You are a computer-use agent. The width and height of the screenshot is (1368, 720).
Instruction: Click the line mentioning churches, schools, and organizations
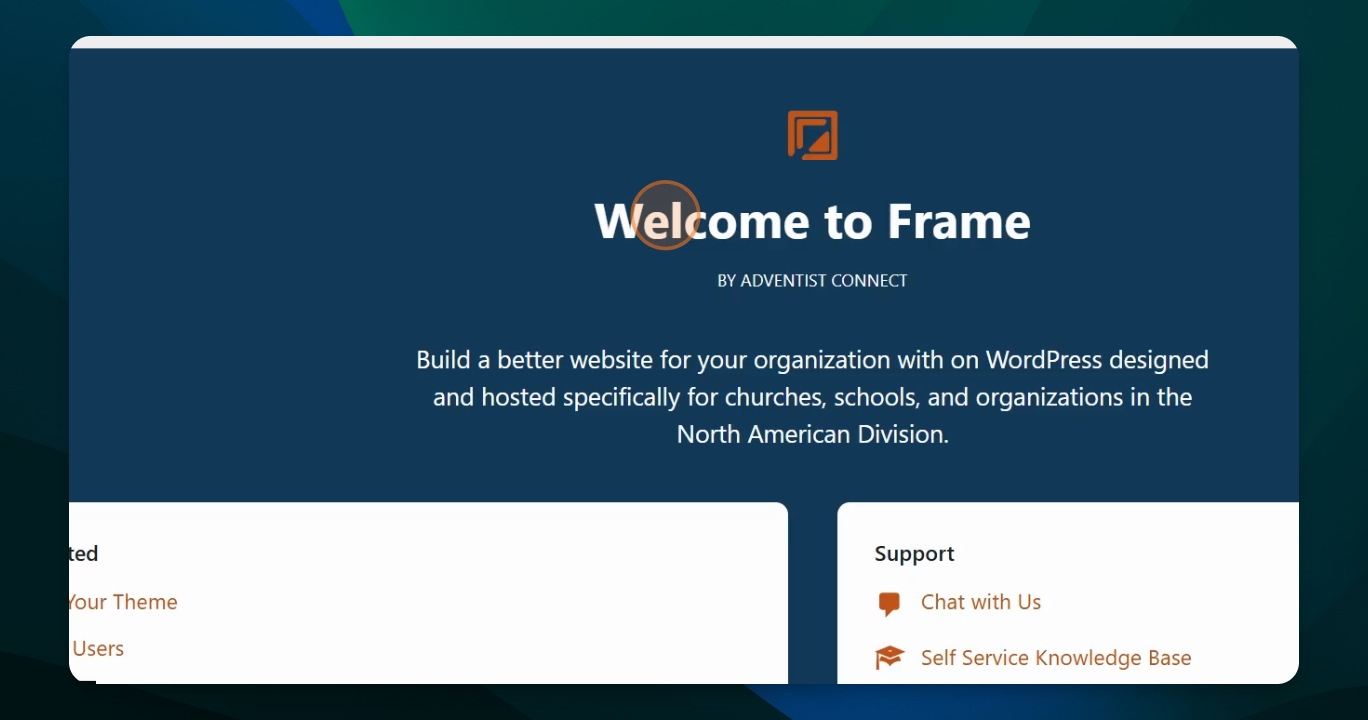pyautogui.click(x=812, y=397)
